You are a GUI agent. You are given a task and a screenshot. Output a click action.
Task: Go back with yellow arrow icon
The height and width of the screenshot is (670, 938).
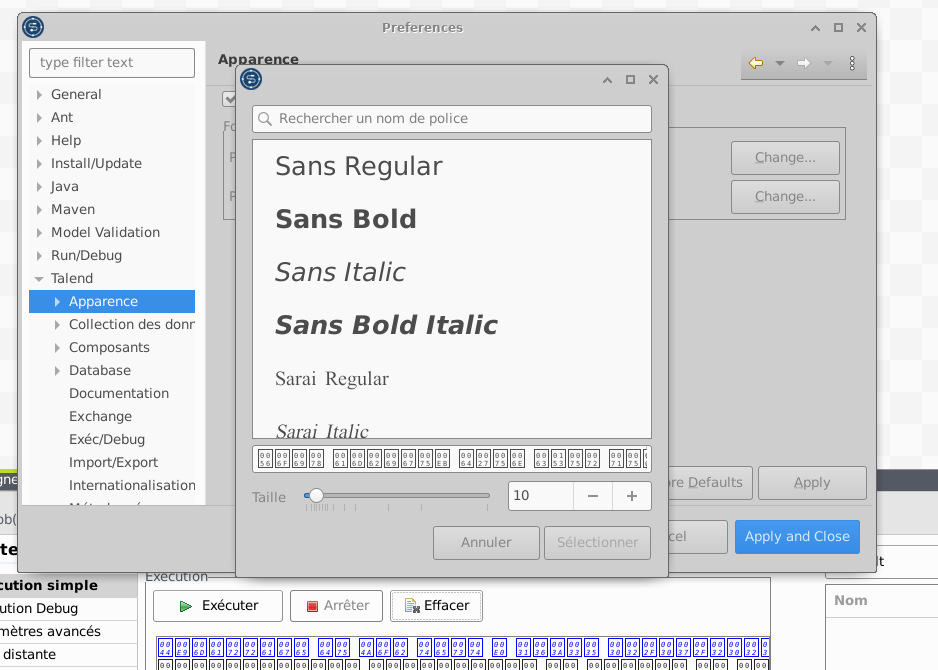tap(756, 63)
